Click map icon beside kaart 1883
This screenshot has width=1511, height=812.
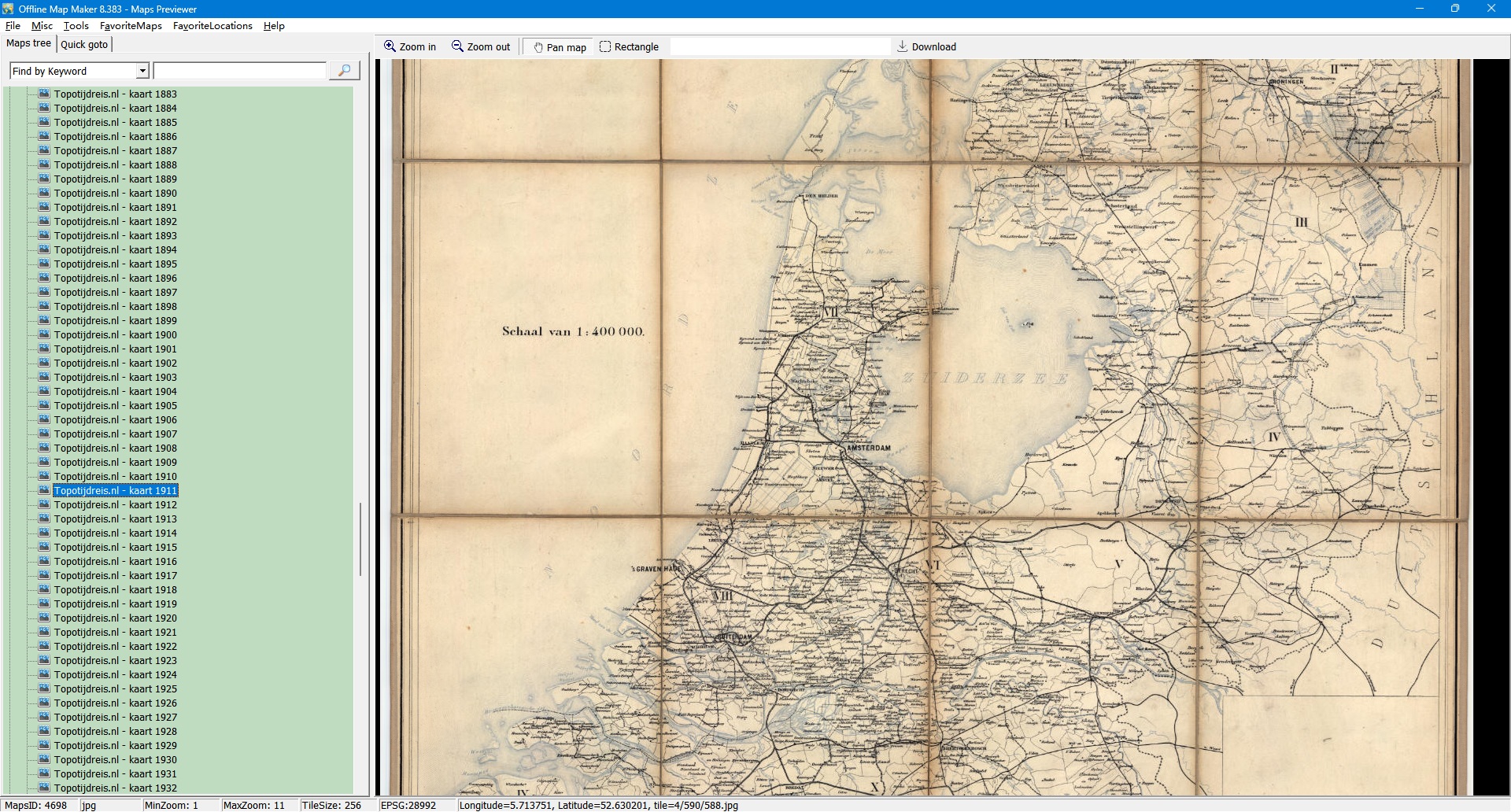(x=44, y=94)
